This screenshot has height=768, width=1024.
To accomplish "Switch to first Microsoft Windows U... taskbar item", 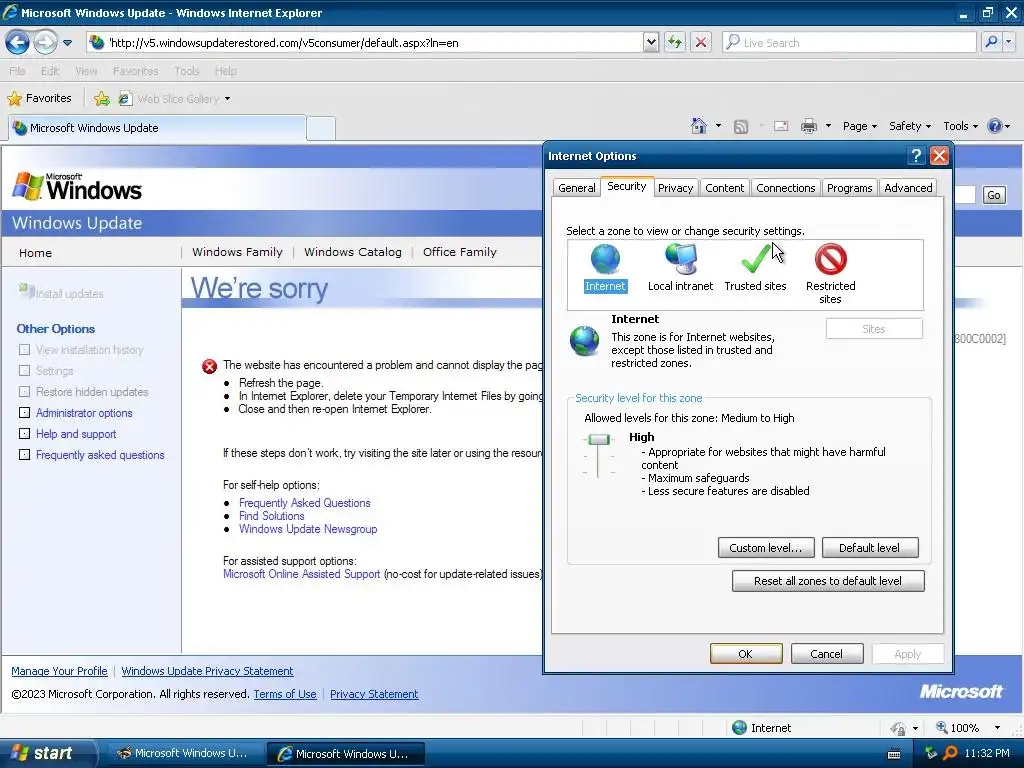I will click(x=184, y=753).
